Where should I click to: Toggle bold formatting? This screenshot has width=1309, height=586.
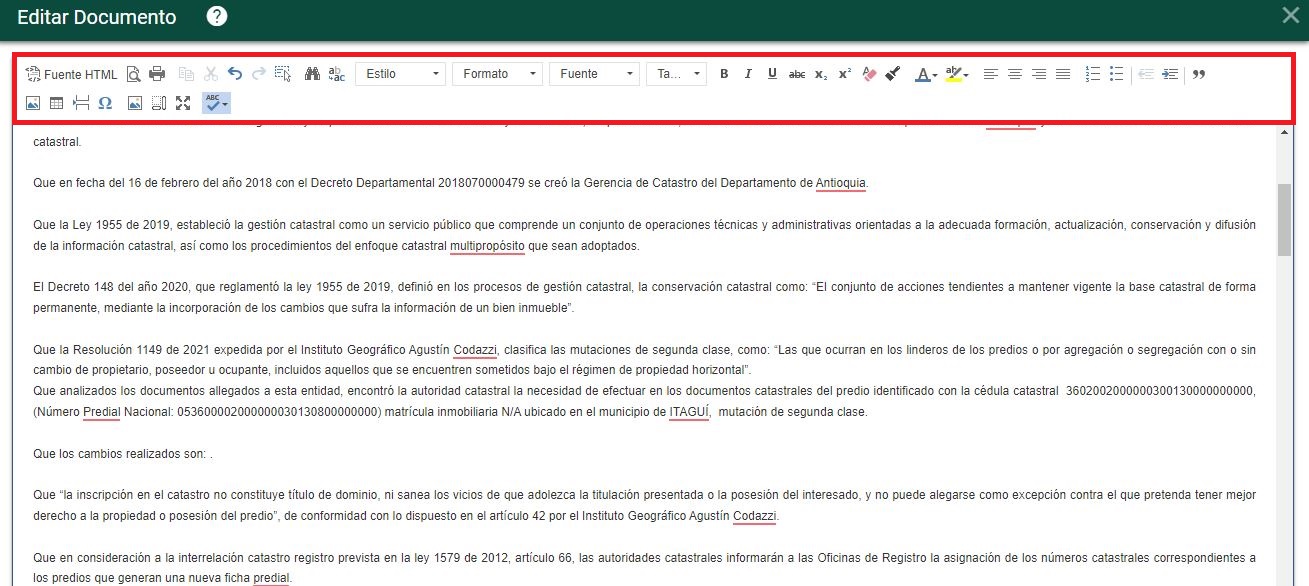724,74
